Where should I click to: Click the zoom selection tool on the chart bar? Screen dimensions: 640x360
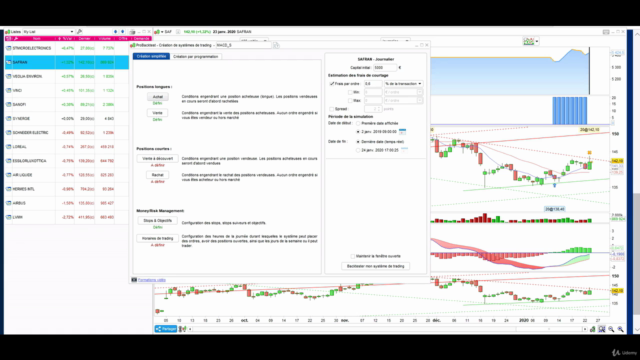coord(602,329)
